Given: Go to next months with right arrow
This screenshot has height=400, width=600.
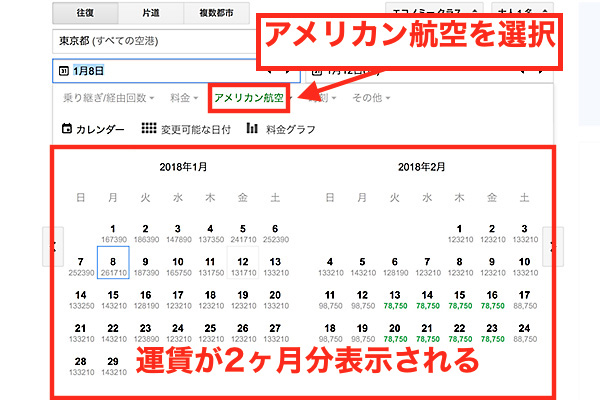Looking at the screenshot, I should pyautogui.click(x=553, y=247).
